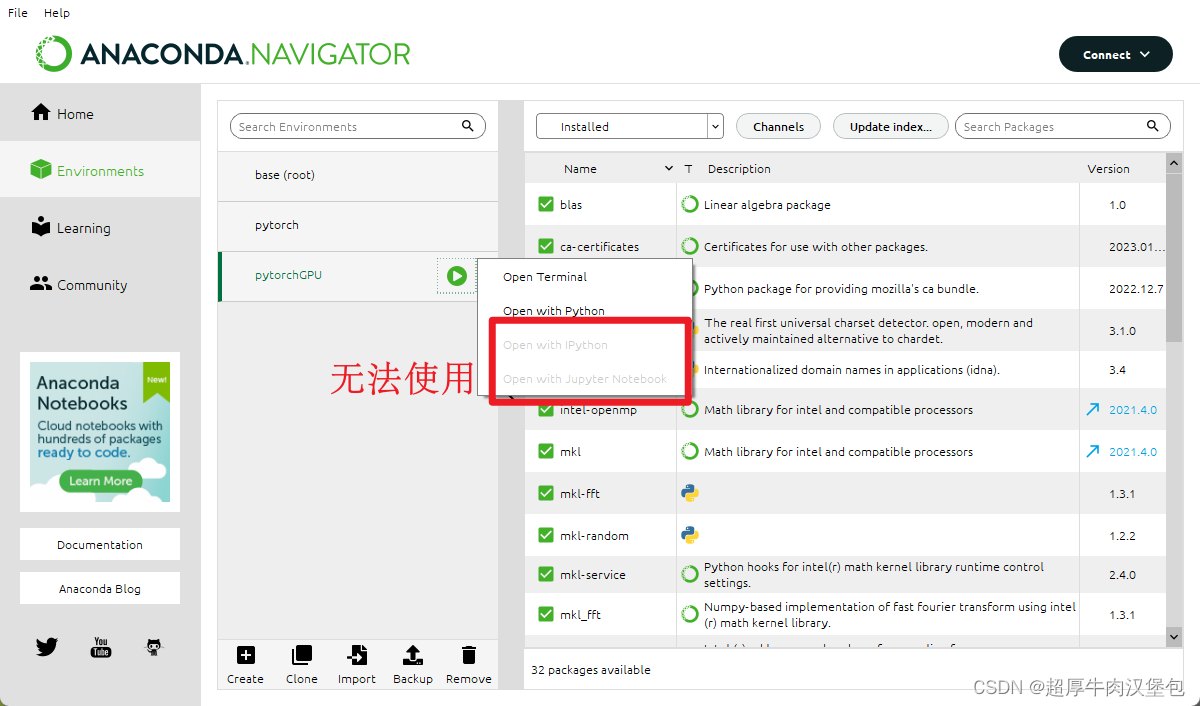1200x706 pixels.
Task: Toggle the mkl-random package checkbox
Action: [x=546, y=535]
